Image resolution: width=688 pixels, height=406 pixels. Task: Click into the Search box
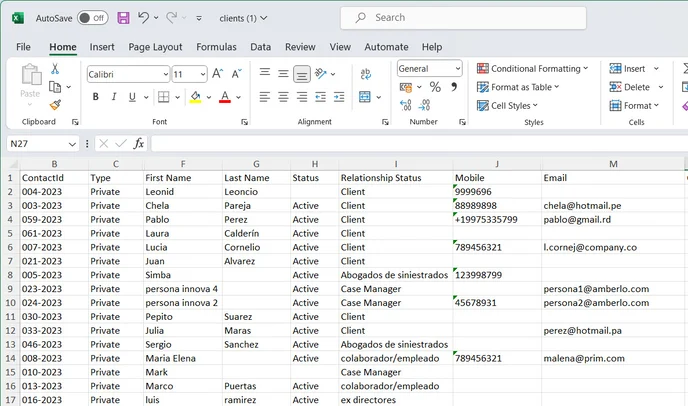click(x=463, y=18)
